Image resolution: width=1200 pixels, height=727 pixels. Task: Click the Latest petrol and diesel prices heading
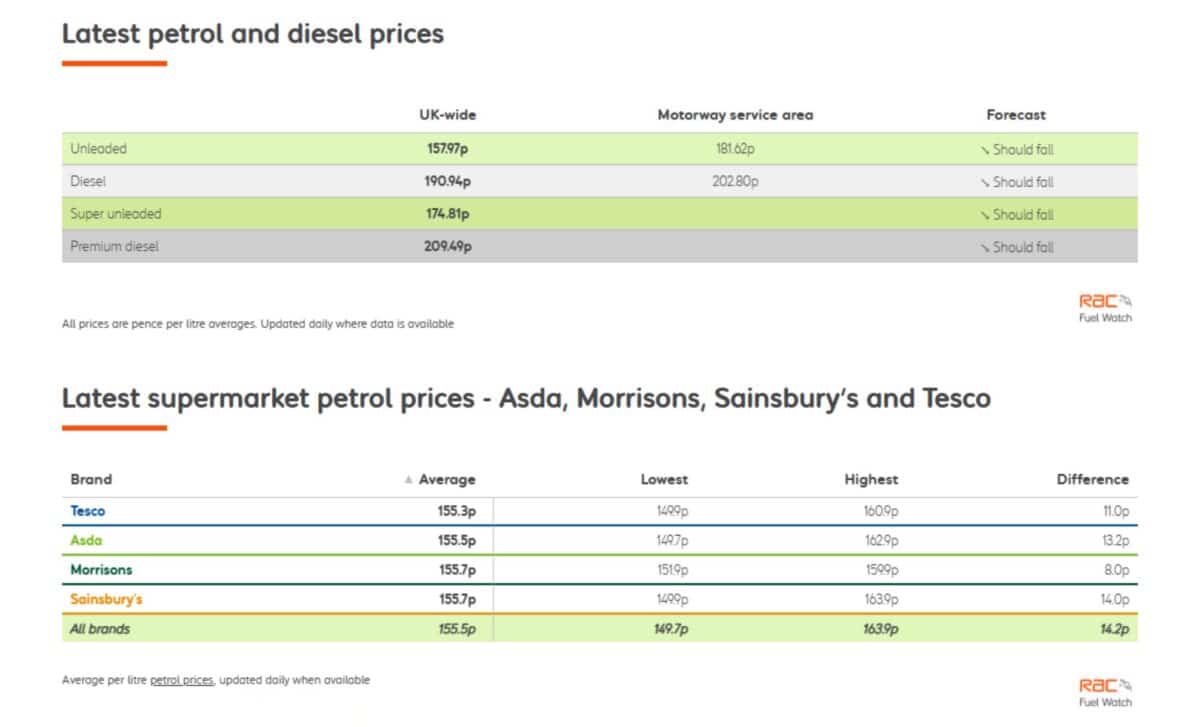point(253,34)
